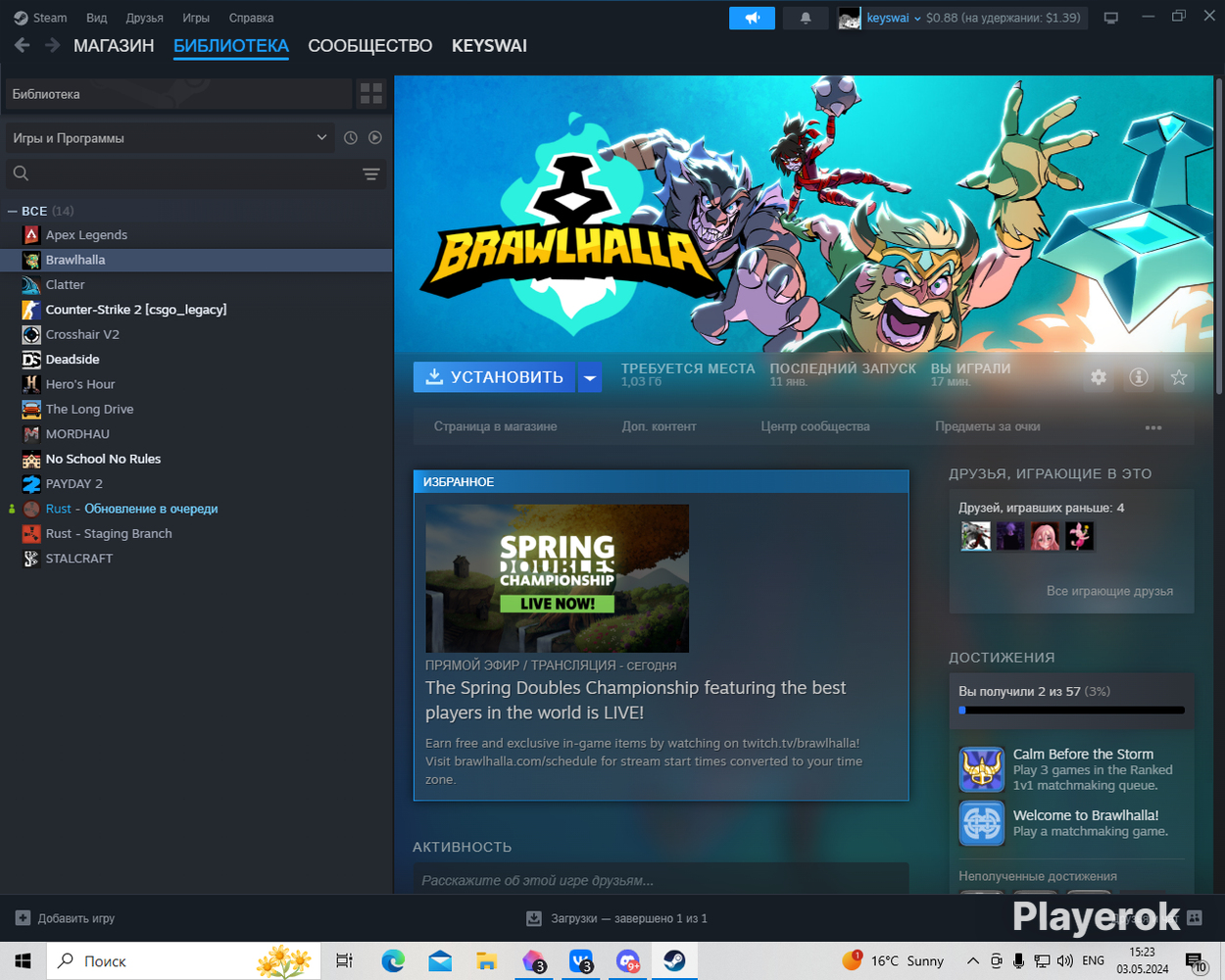
Task: Enter Big Picture mode icon
Action: click(1111, 18)
